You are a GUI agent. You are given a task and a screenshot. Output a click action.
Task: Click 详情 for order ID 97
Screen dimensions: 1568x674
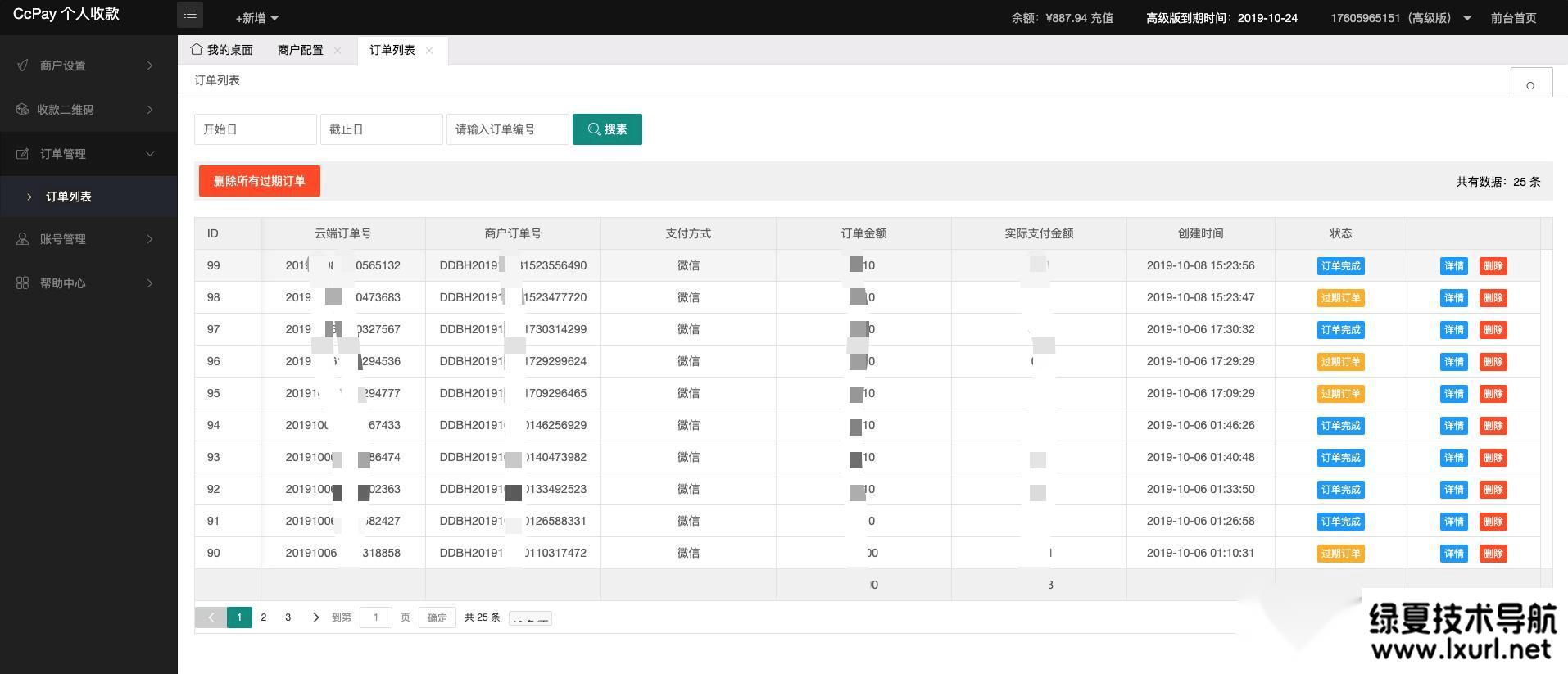pos(1454,330)
